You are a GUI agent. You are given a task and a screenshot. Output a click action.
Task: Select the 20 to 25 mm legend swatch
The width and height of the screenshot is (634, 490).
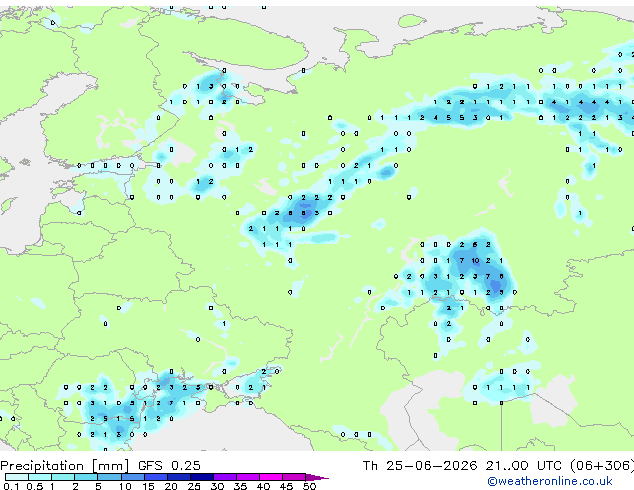click(x=179, y=477)
